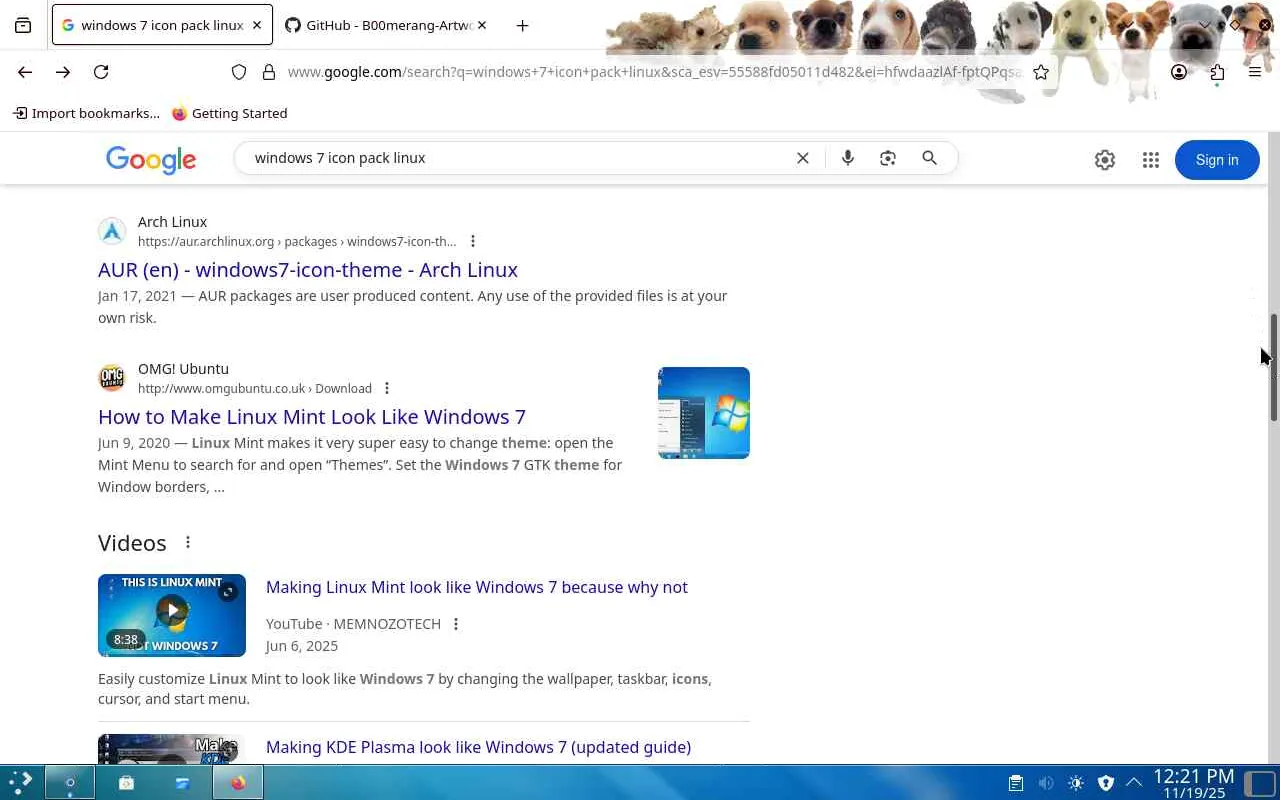This screenshot has height=800, width=1280.
Task: Open more options for Arch Linux result
Action: pos(473,241)
